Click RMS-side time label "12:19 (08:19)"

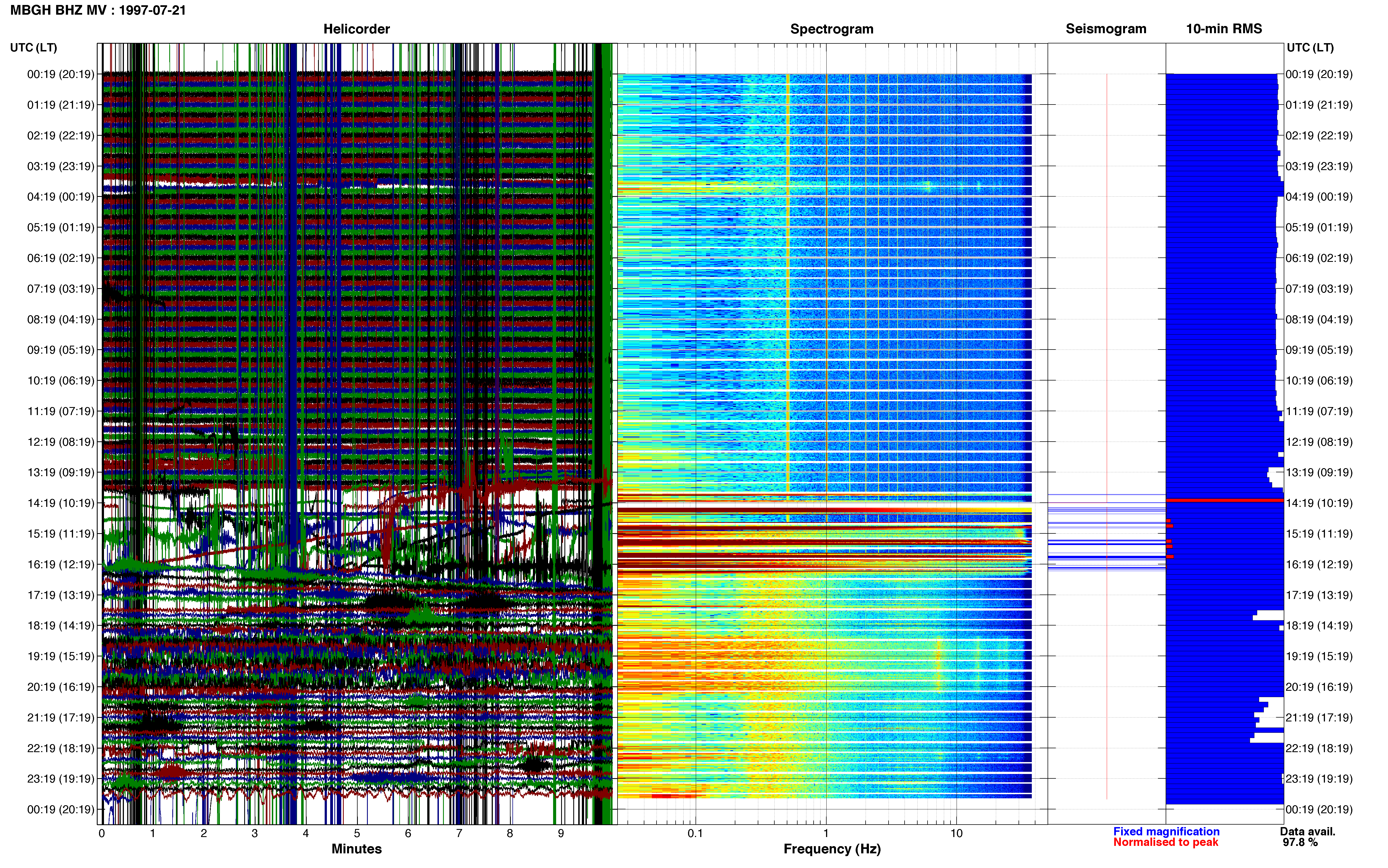click(x=1319, y=442)
